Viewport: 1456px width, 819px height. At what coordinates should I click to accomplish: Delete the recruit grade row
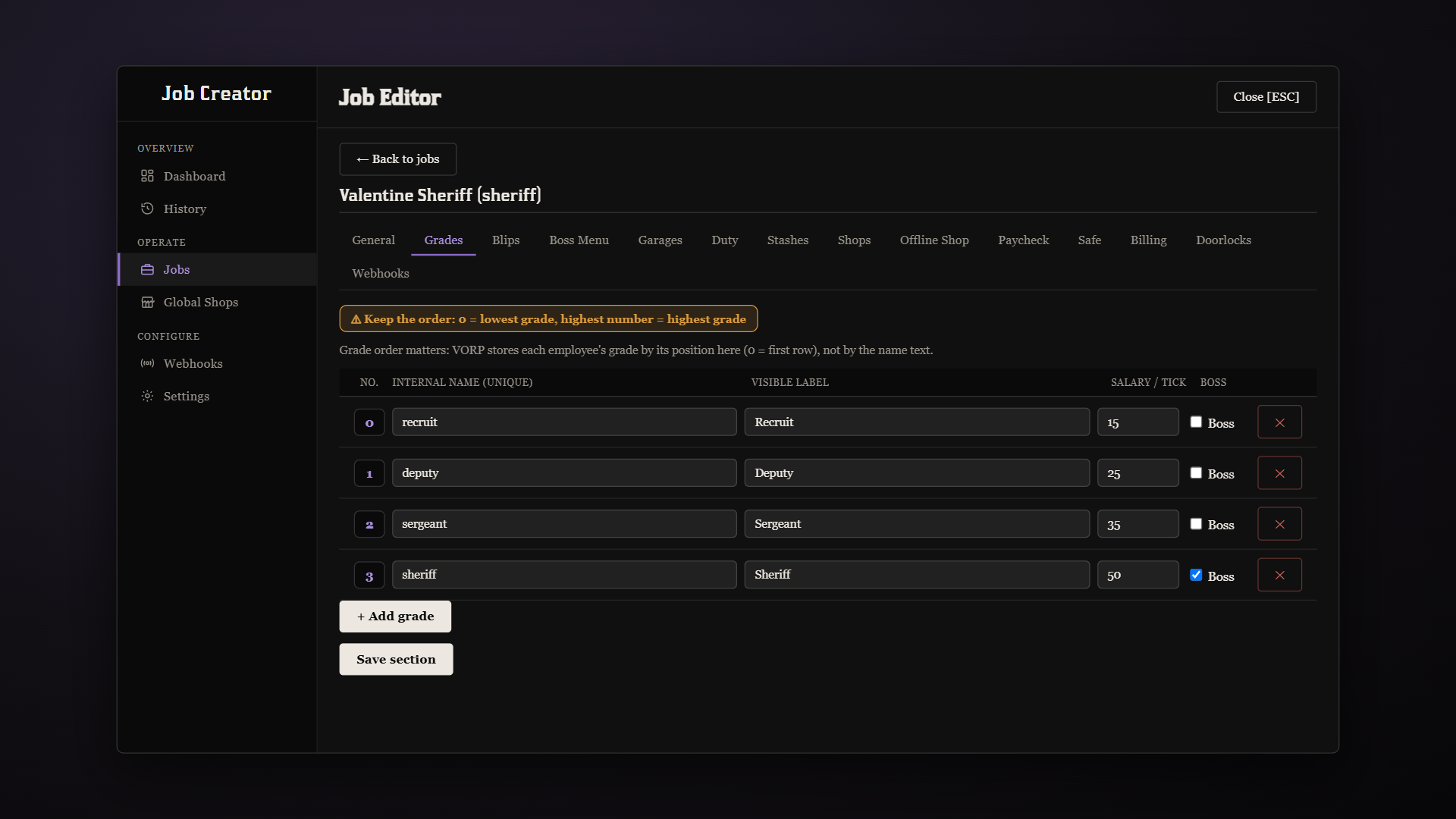click(1279, 422)
